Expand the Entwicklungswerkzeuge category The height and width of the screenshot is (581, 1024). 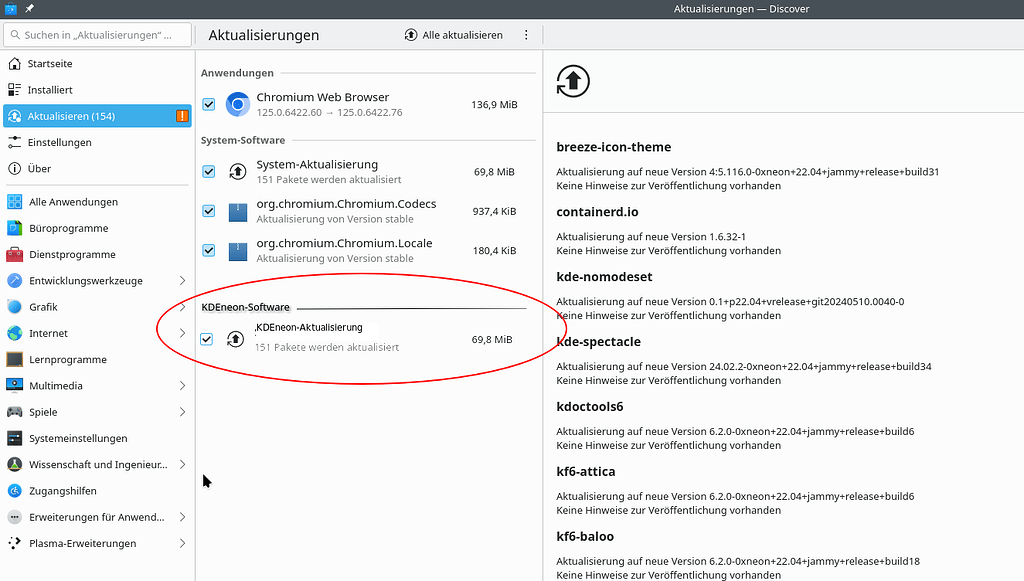pyautogui.click(x=182, y=280)
